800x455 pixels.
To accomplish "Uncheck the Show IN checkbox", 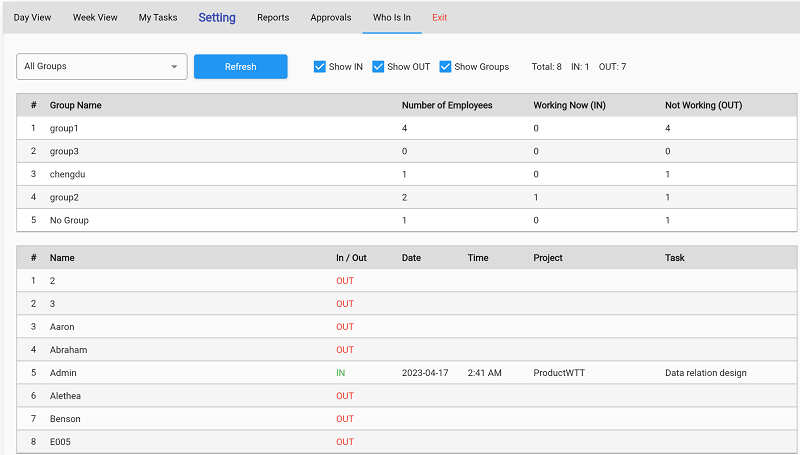I will pyautogui.click(x=319, y=67).
